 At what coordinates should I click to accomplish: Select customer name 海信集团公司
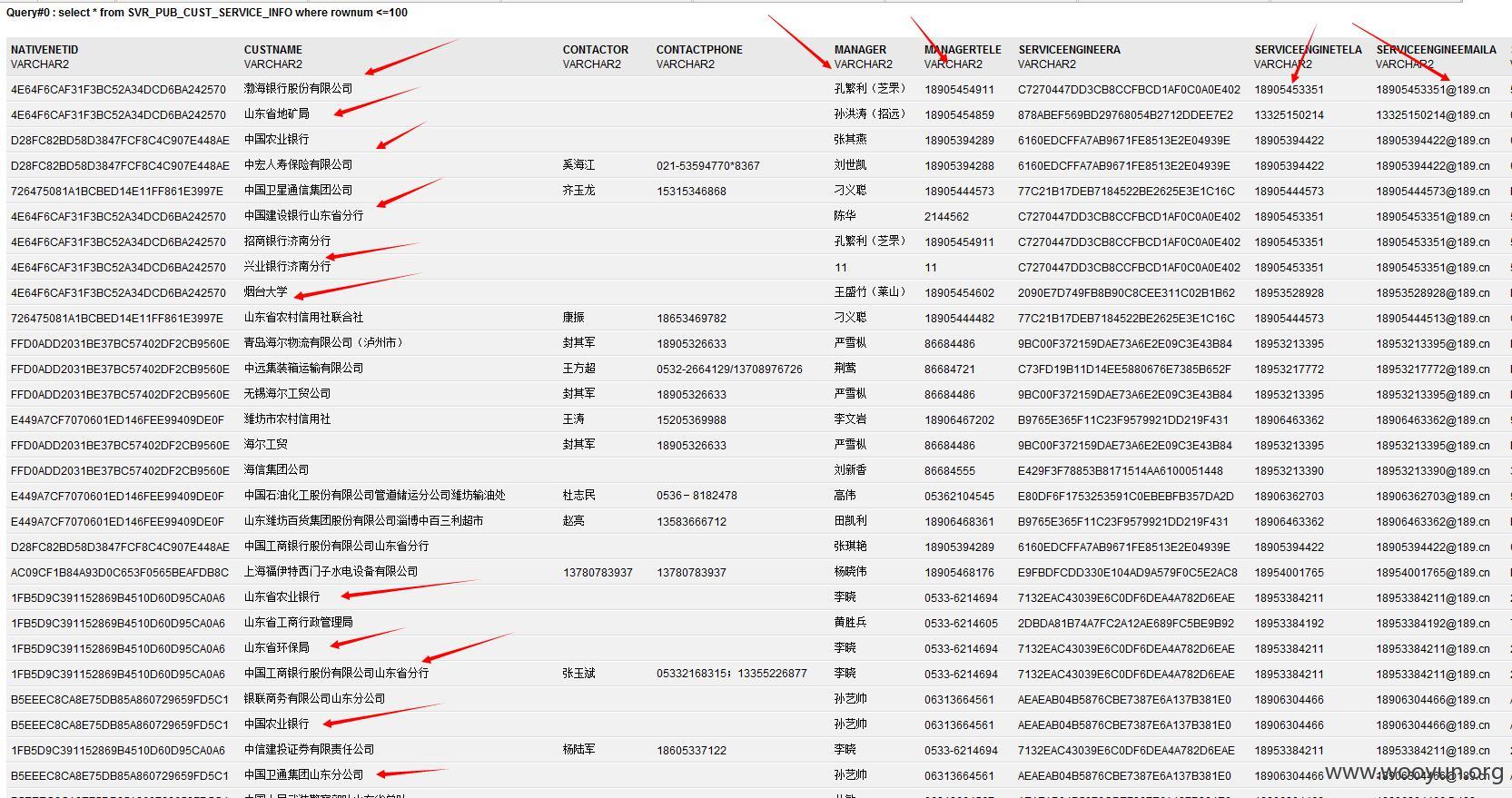tap(276, 469)
